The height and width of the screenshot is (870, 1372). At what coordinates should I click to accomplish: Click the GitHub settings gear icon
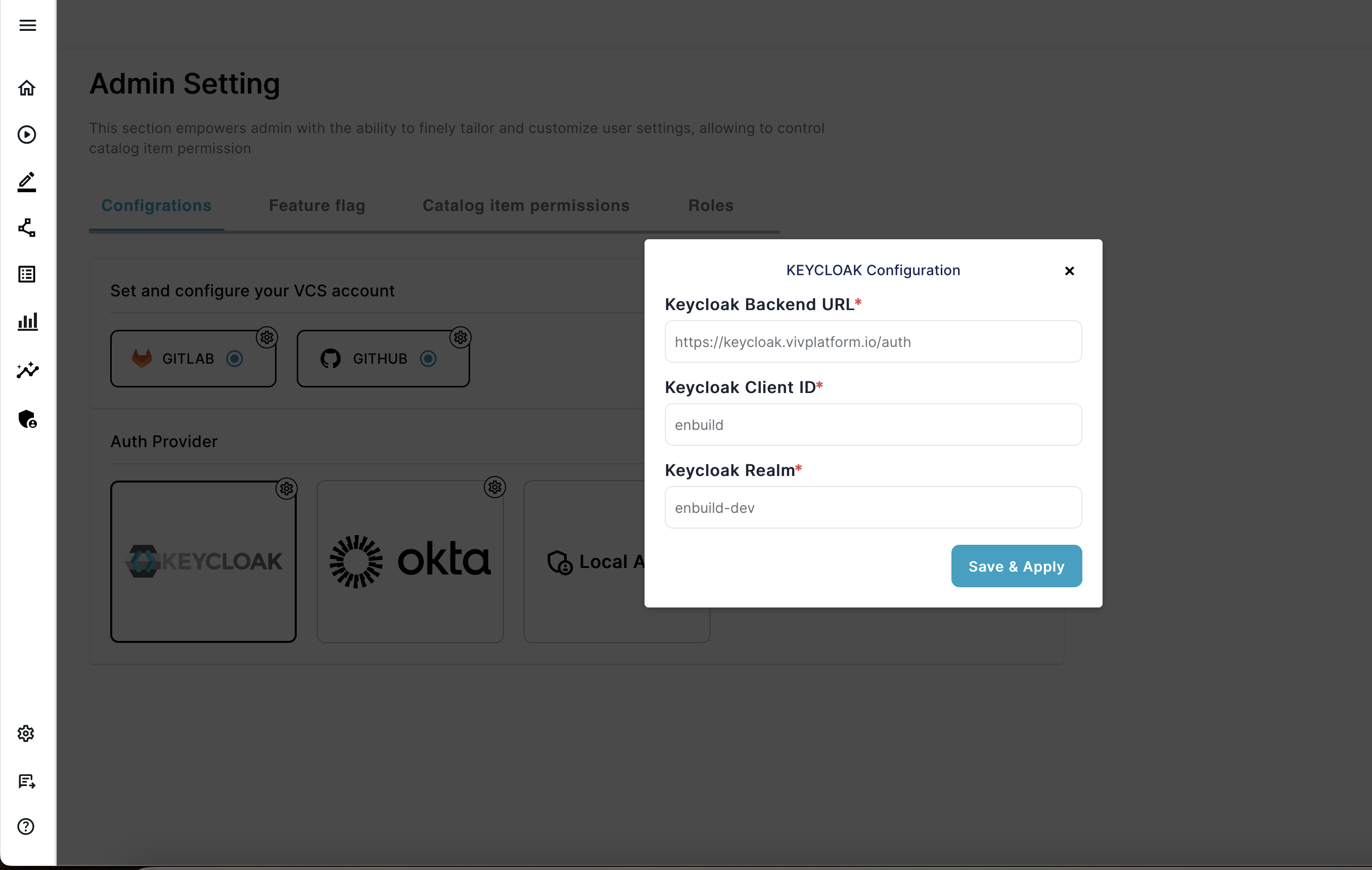(460, 337)
